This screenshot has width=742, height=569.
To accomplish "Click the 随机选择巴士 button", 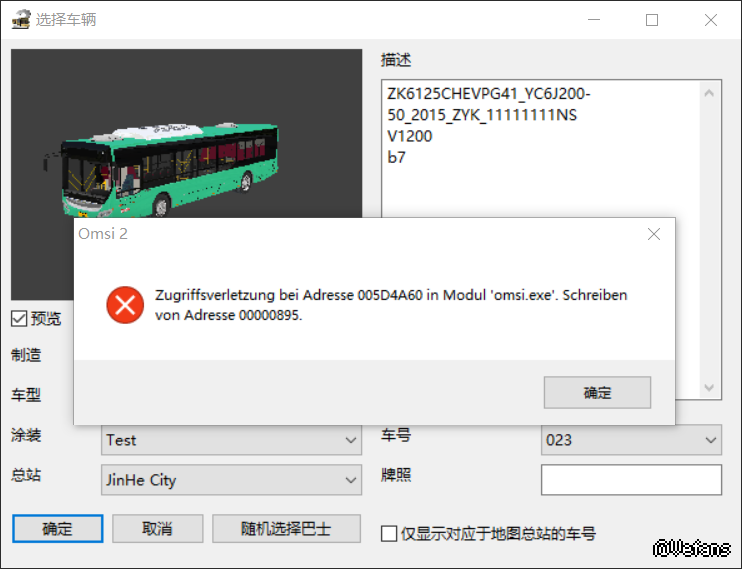I will 286,528.
